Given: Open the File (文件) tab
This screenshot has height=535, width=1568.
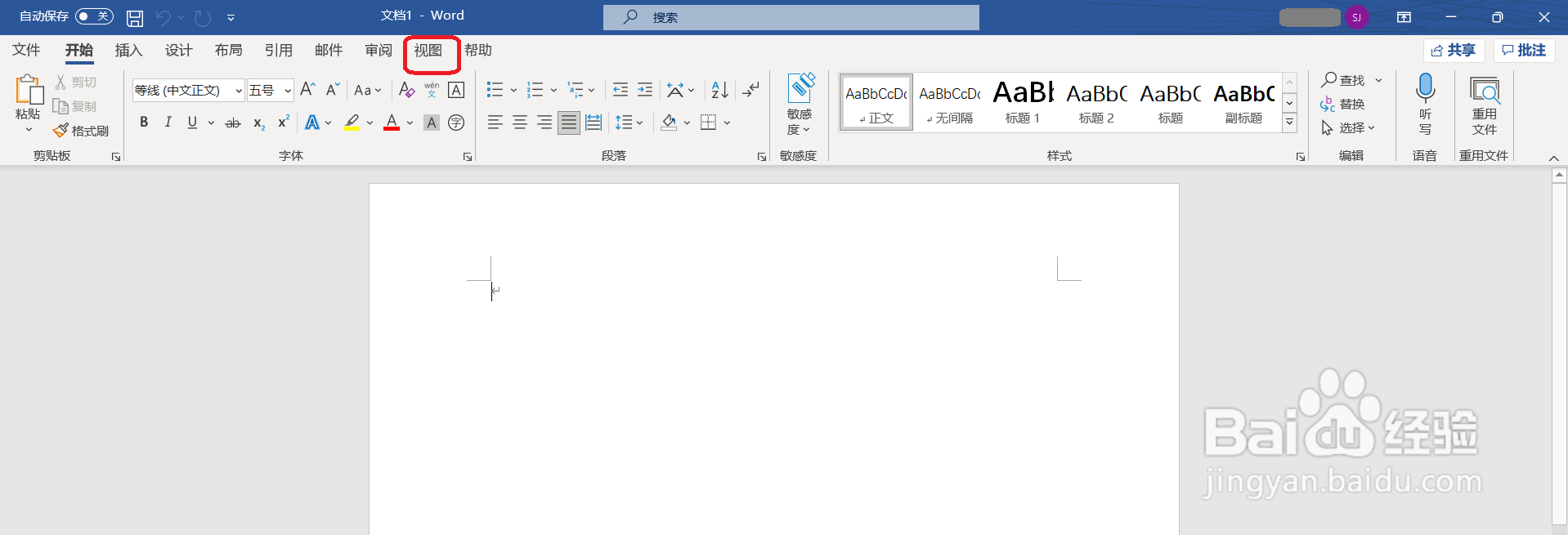Looking at the screenshot, I should click(26, 50).
